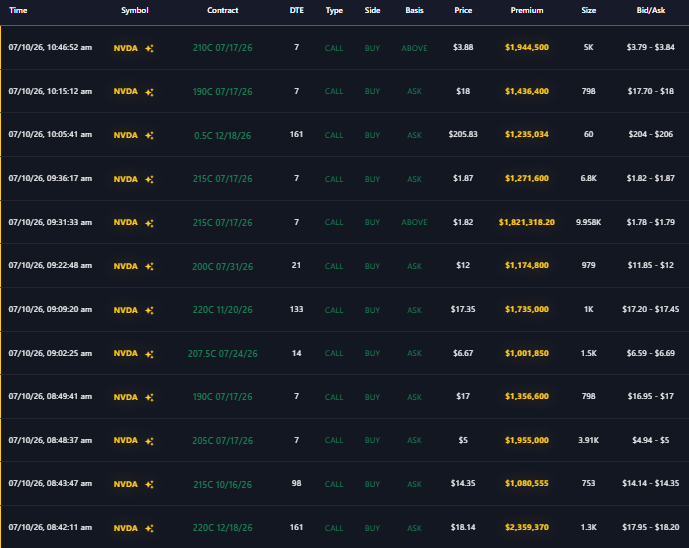Viewport: 689px width, 548px height.
Task: Click sparkle icon in the 10:46:52 am row
Action: (149, 48)
